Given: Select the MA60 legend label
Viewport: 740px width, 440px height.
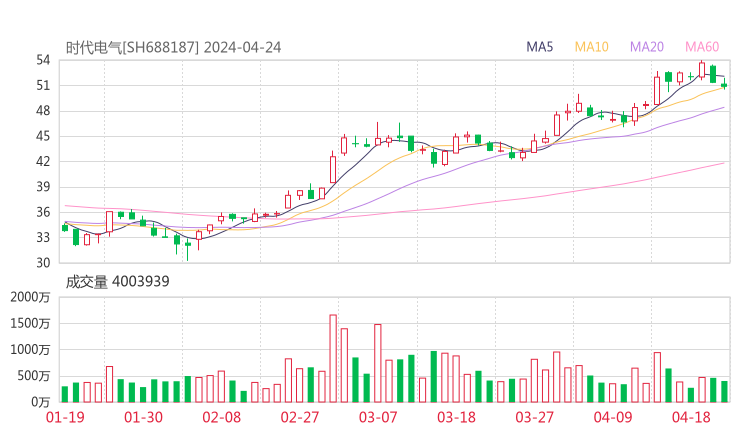Looking at the screenshot, I should [x=702, y=47].
